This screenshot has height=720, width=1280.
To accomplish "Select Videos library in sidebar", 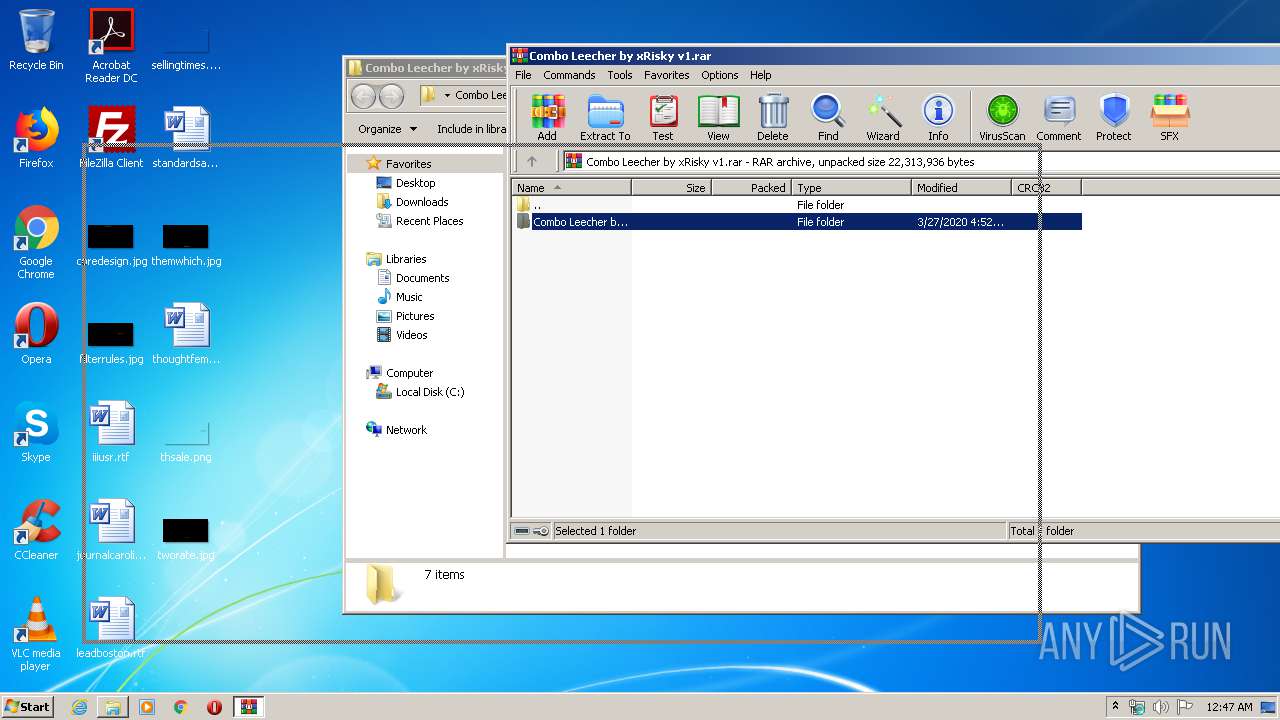I will point(411,335).
